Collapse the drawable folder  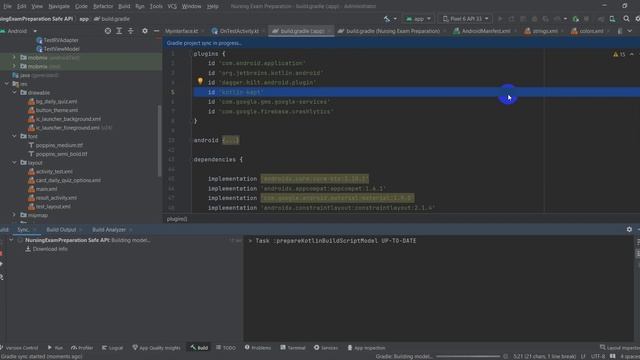(x=15, y=93)
